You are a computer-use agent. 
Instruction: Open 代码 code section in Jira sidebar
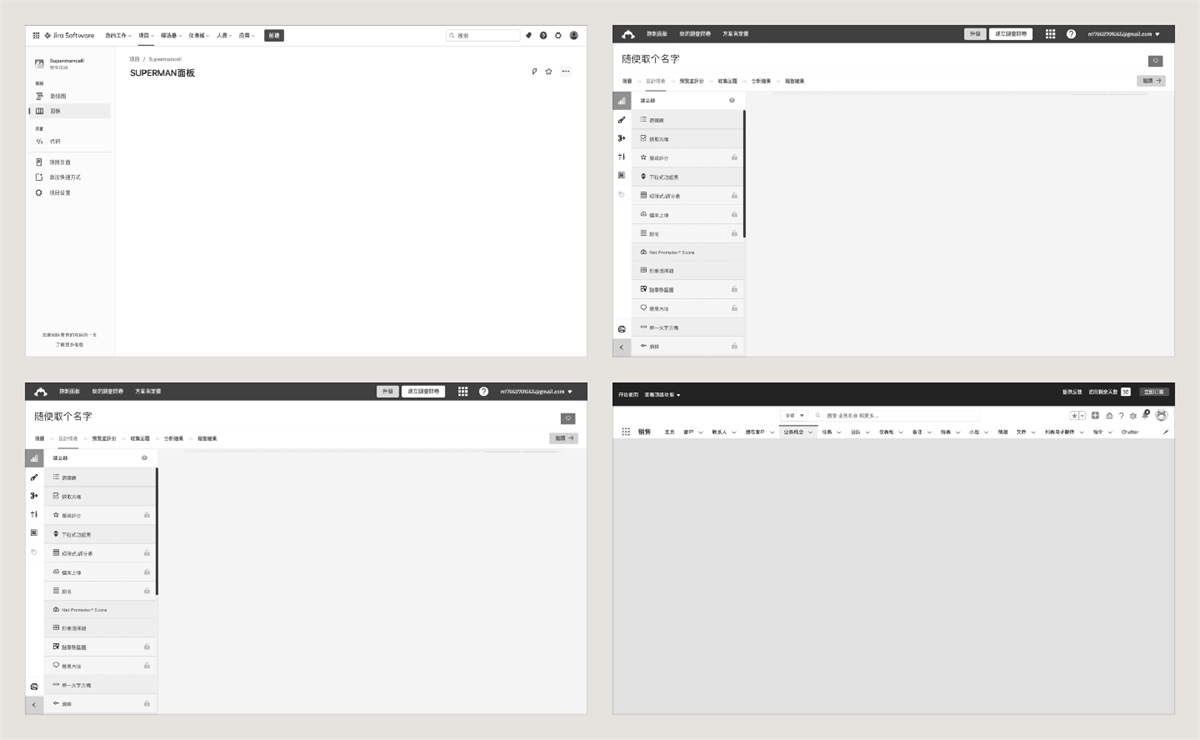pos(69,141)
